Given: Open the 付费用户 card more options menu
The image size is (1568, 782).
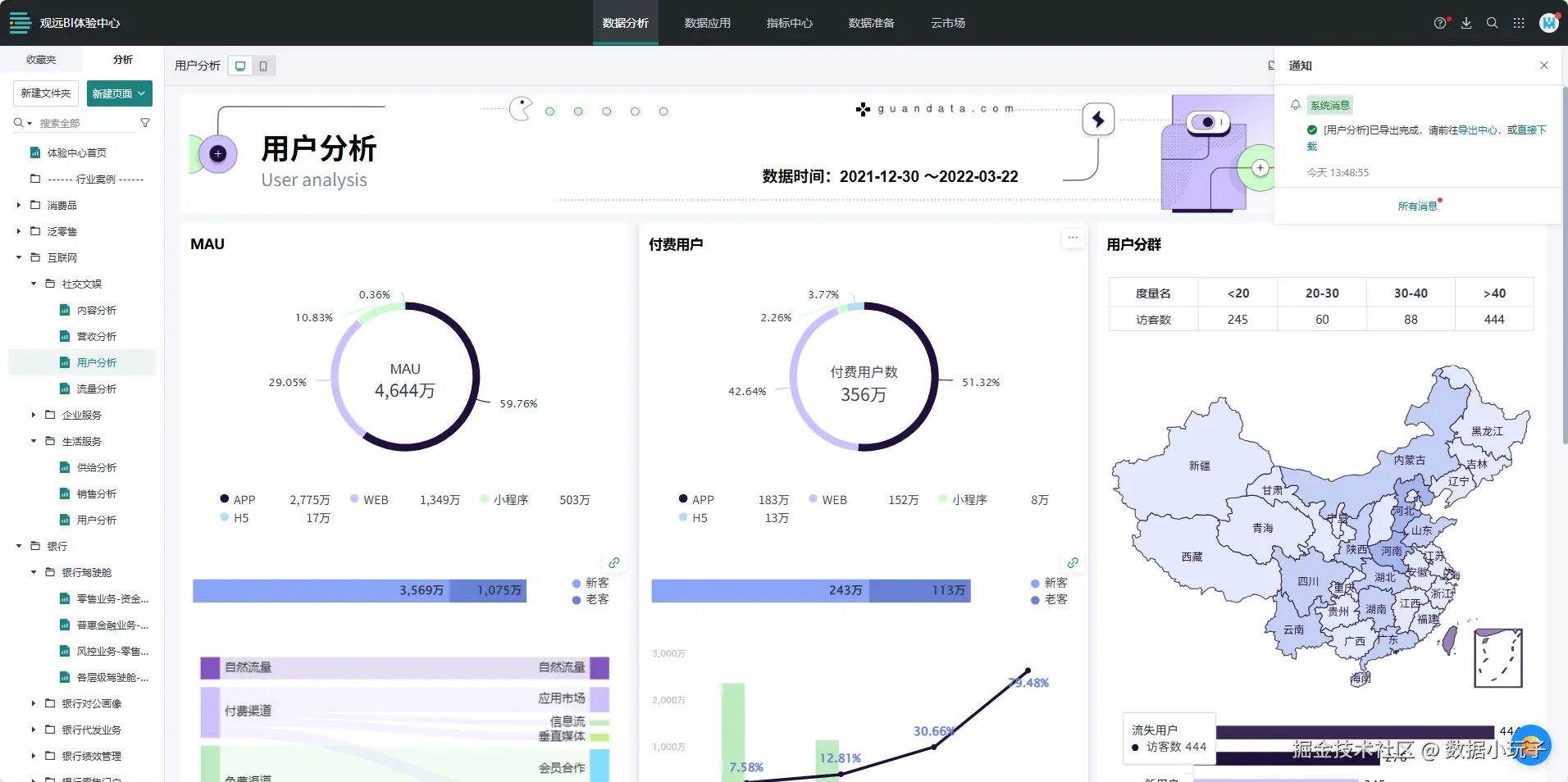Looking at the screenshot, I should coord(1073,238).
